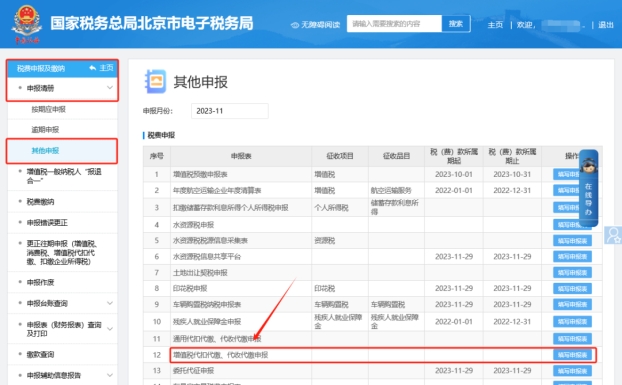Expand the 申报辅助信息报告 chevron
Viewport: 622px width, 385px height.
(x=110, y=375)
